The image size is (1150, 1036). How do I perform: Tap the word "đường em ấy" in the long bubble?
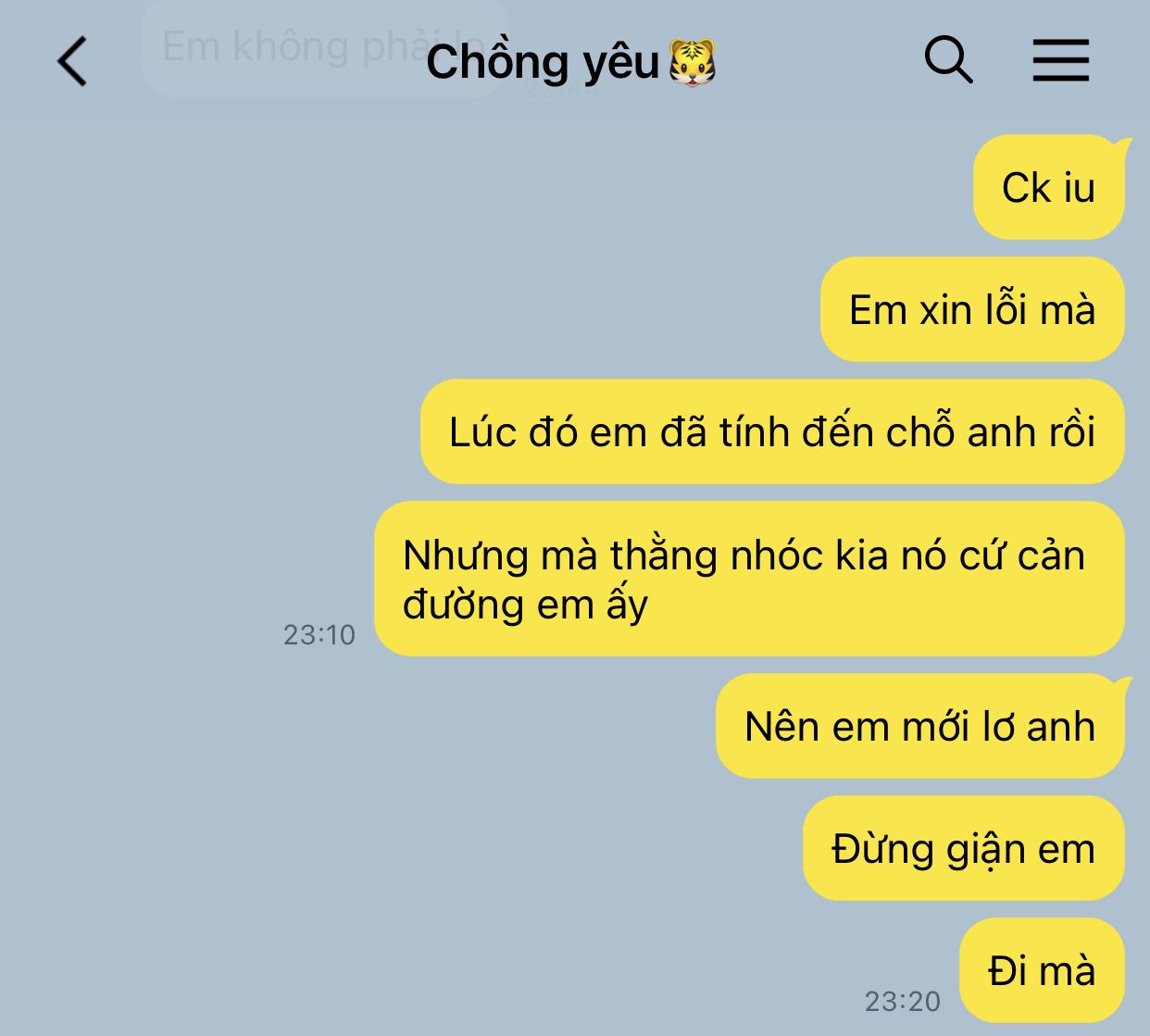coord(525,605)
